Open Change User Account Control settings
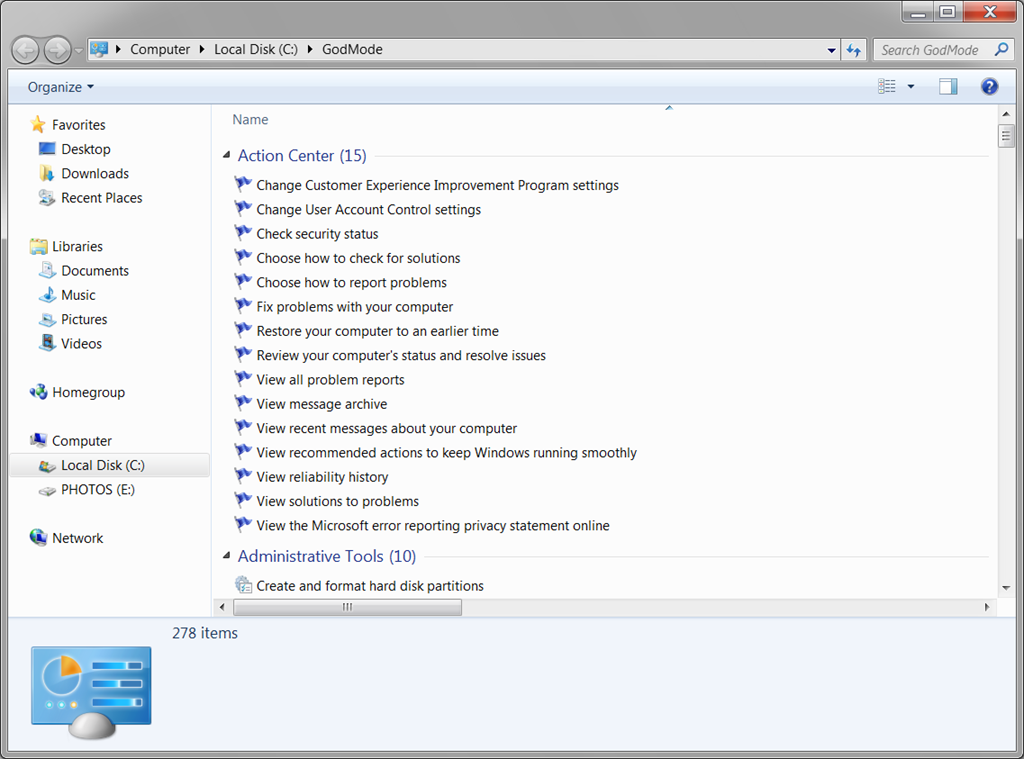 pyautogui.click(x=368, y=210)
